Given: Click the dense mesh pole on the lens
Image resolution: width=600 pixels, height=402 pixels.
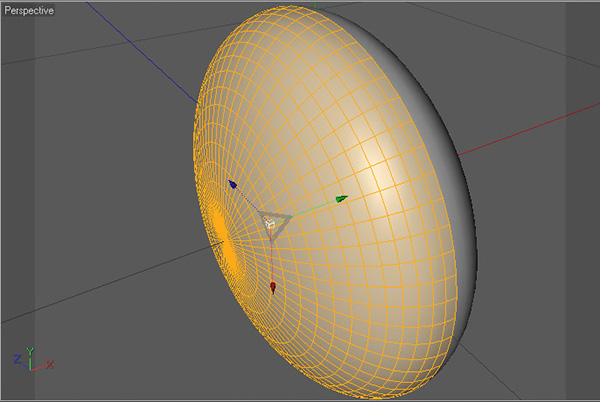Looking at the screenshot, I should click(225, 242).
